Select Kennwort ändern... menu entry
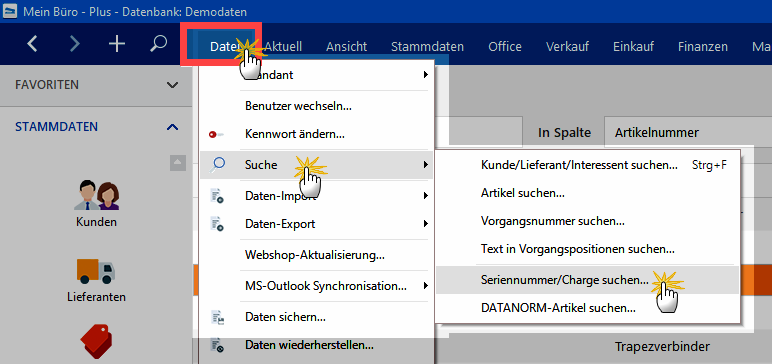The height and width of the screenshot is (364, 772). pyautogui.click(x=317, y=134)
